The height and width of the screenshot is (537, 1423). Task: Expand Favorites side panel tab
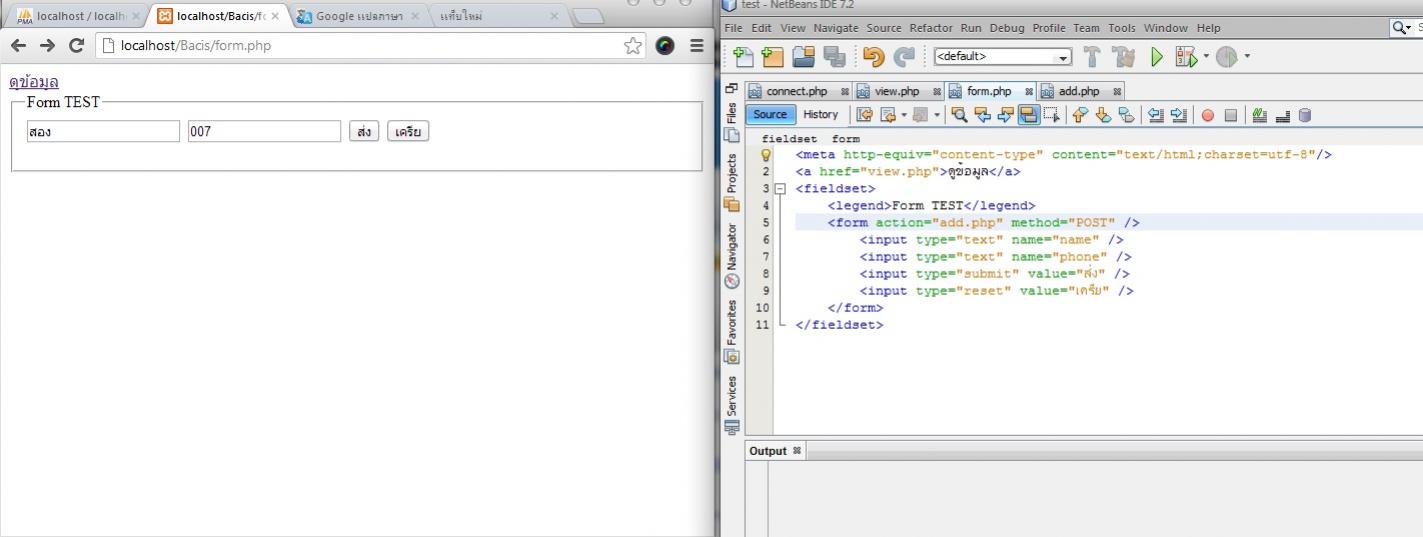pyautogui.click(x=732, y=330)
